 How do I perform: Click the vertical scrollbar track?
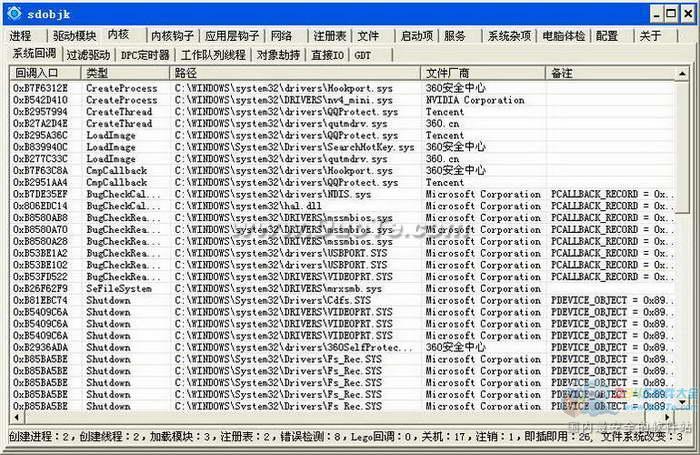click(x=683, y=300)
